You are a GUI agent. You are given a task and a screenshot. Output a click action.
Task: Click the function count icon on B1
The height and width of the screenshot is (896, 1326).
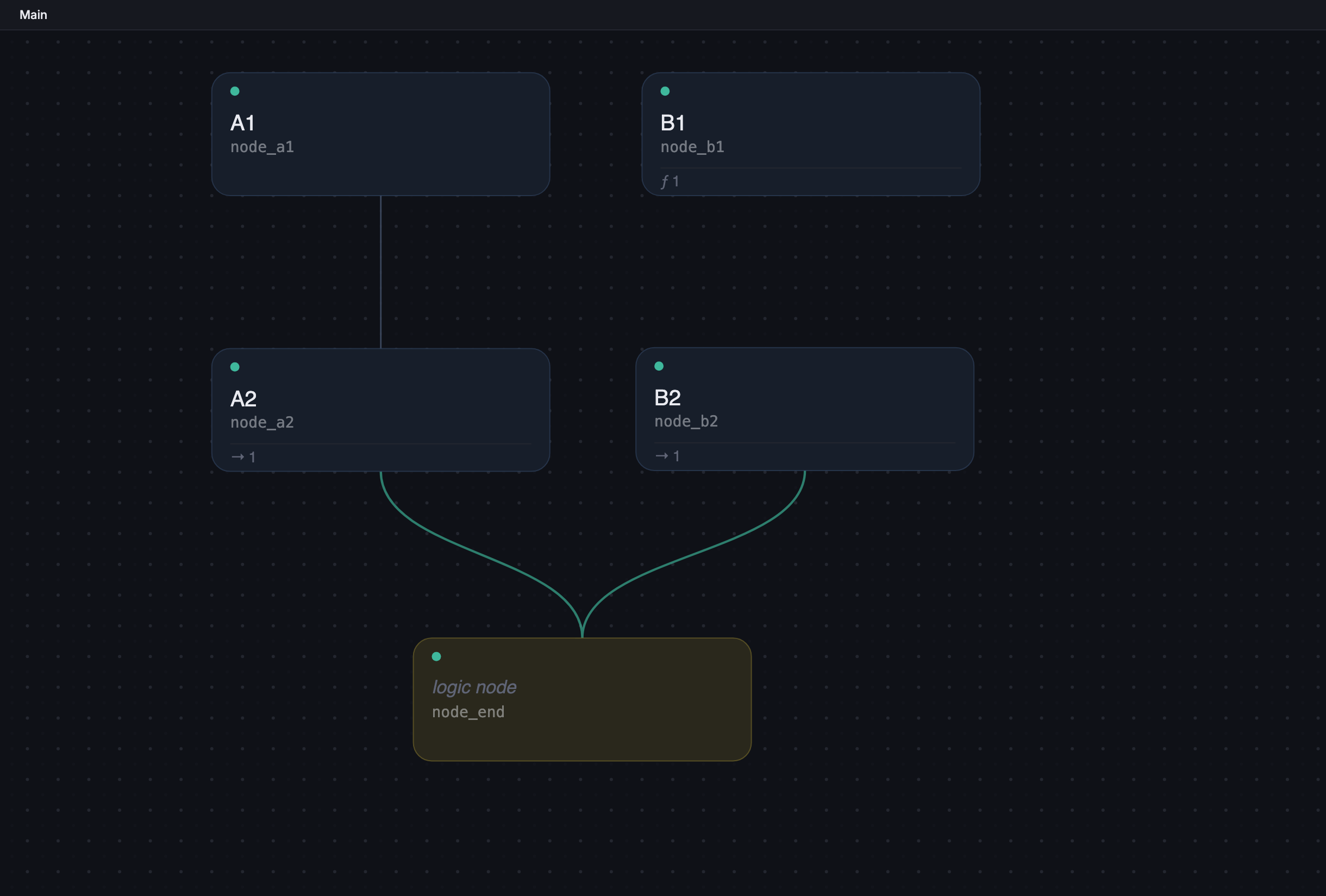click(670, 181)
